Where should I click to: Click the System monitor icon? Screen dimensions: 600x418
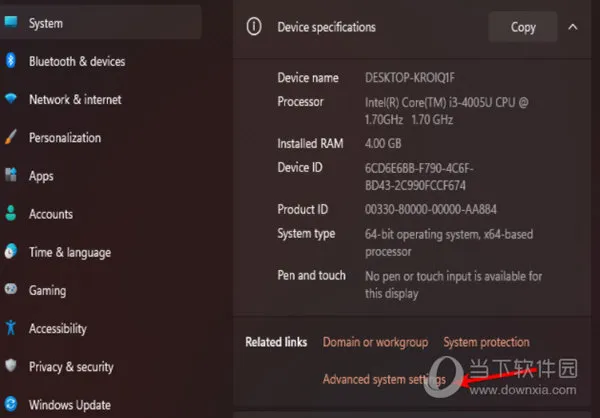tap(11, 22)
